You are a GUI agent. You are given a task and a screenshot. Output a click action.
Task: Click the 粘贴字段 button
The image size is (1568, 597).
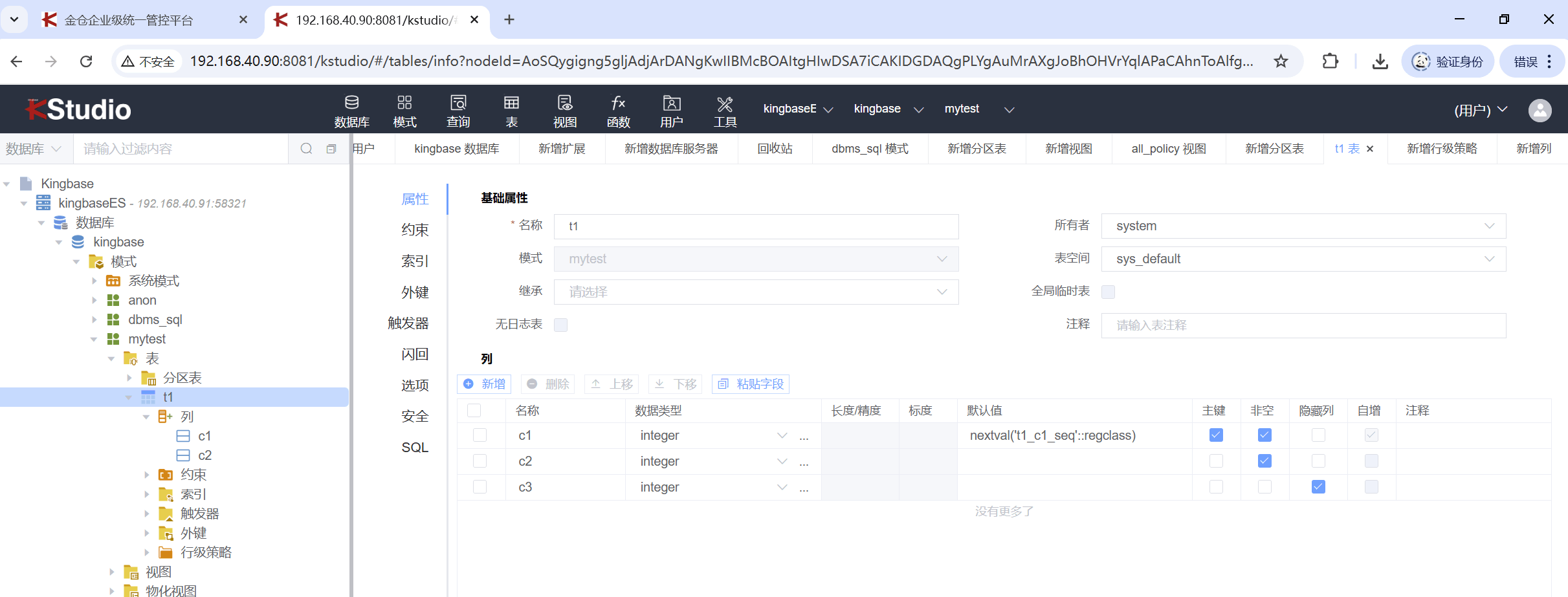tap(751, 384)
